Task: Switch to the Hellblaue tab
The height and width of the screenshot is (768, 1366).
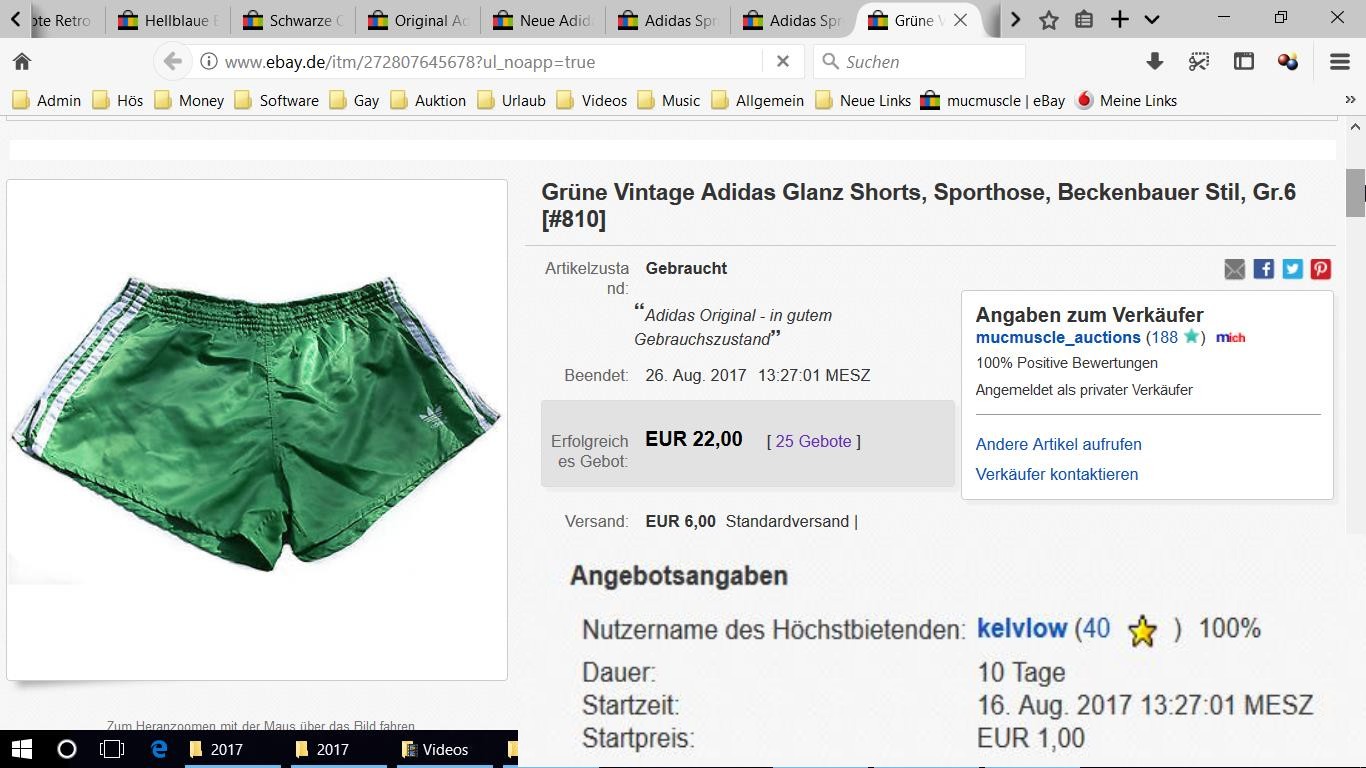Action: (x=168, y=20)
